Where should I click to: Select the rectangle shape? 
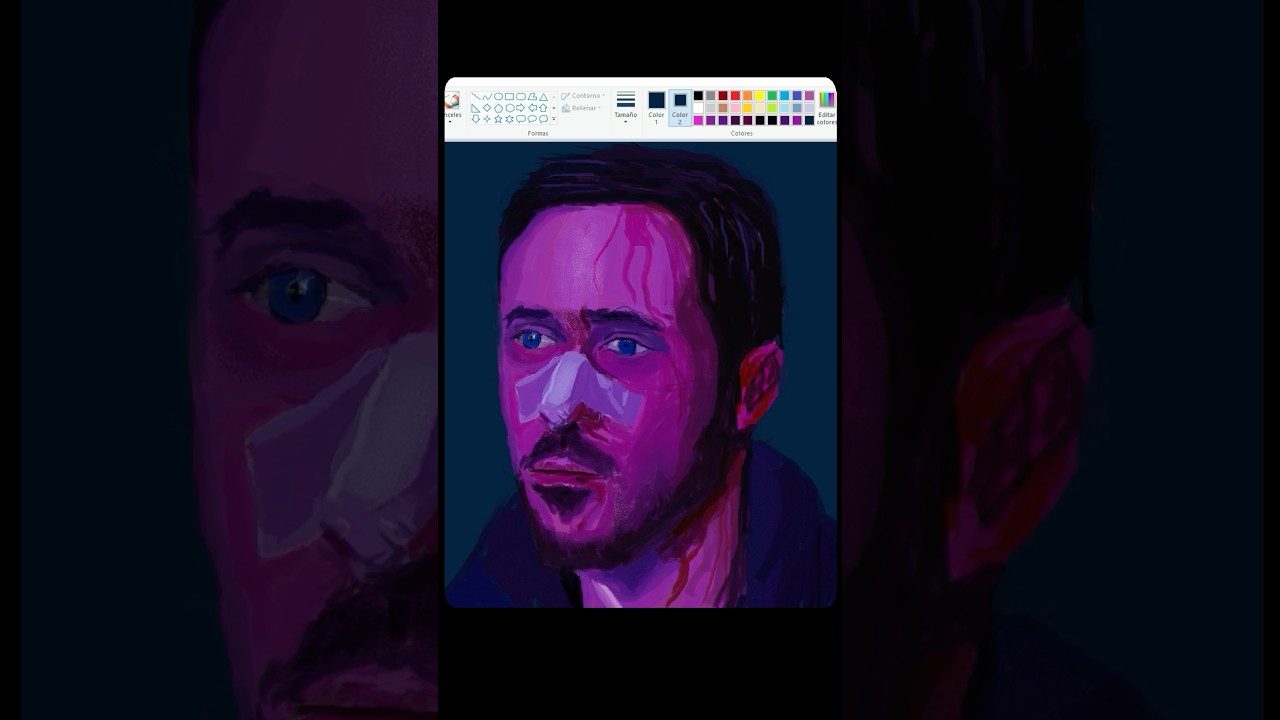[509, 96]
